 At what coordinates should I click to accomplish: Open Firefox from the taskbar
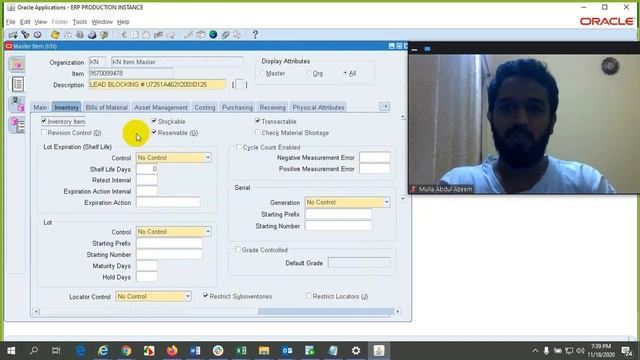172,351
